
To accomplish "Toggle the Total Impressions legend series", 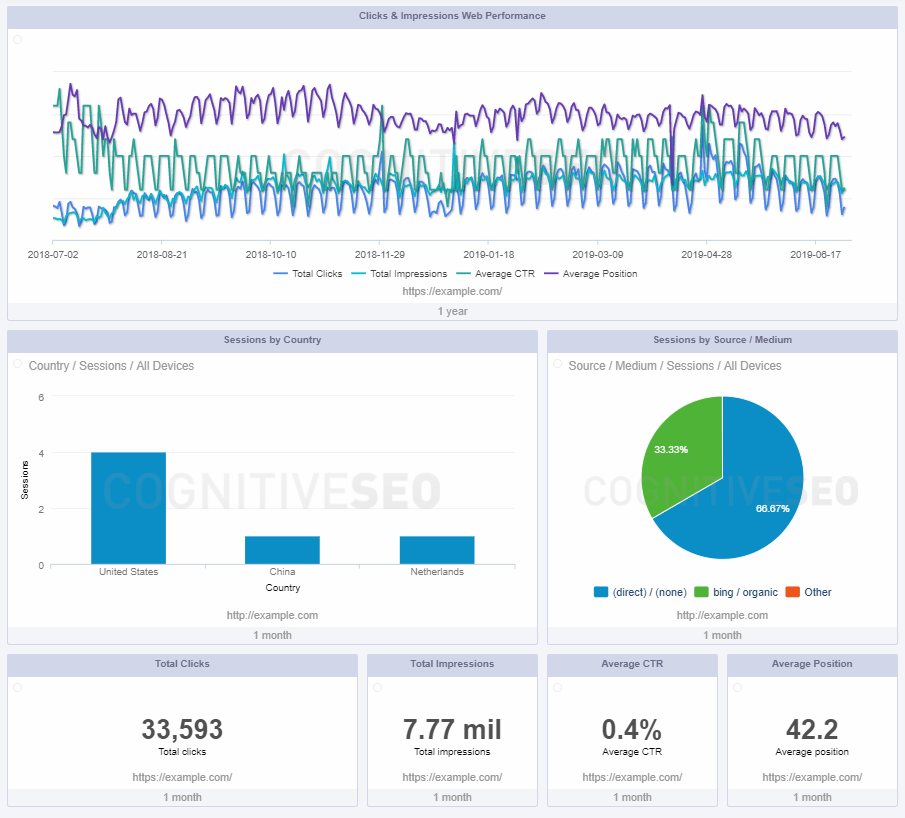I will 399,274.
